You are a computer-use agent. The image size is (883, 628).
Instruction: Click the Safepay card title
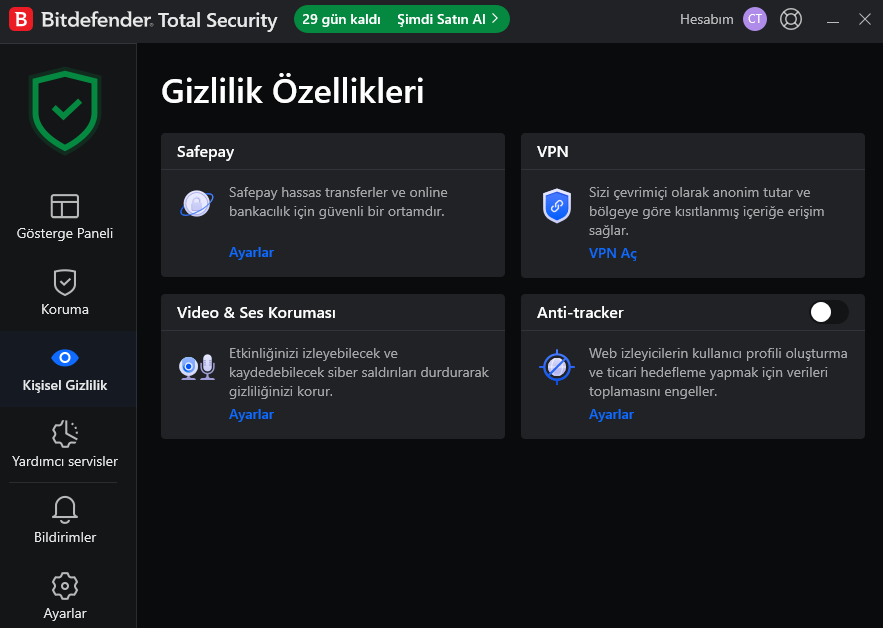click(x=205, y=152)
